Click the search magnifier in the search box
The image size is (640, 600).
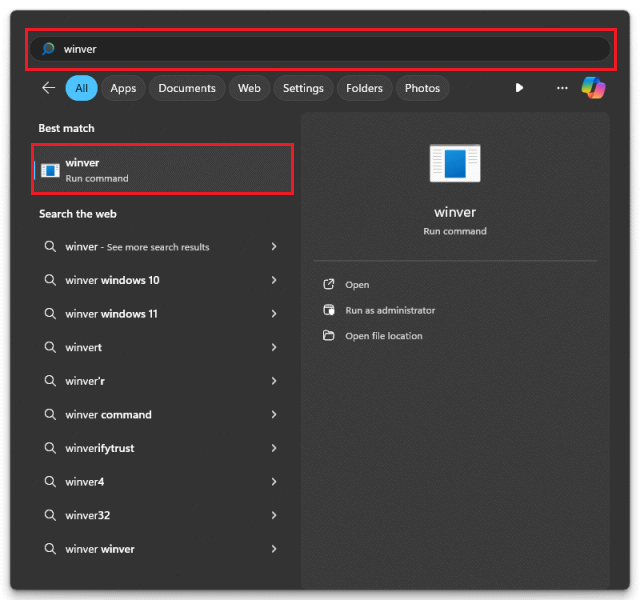[48, 49]
